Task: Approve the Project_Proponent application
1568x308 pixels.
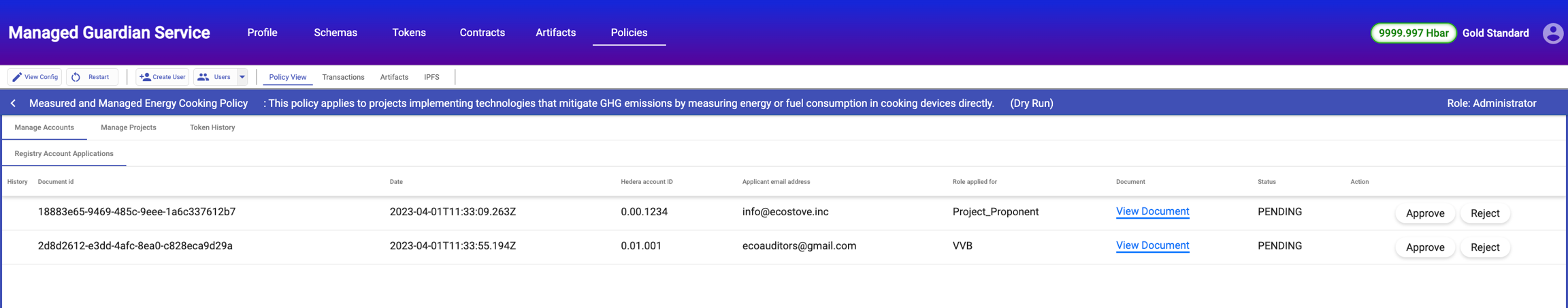Action: tap(1424, 213)
